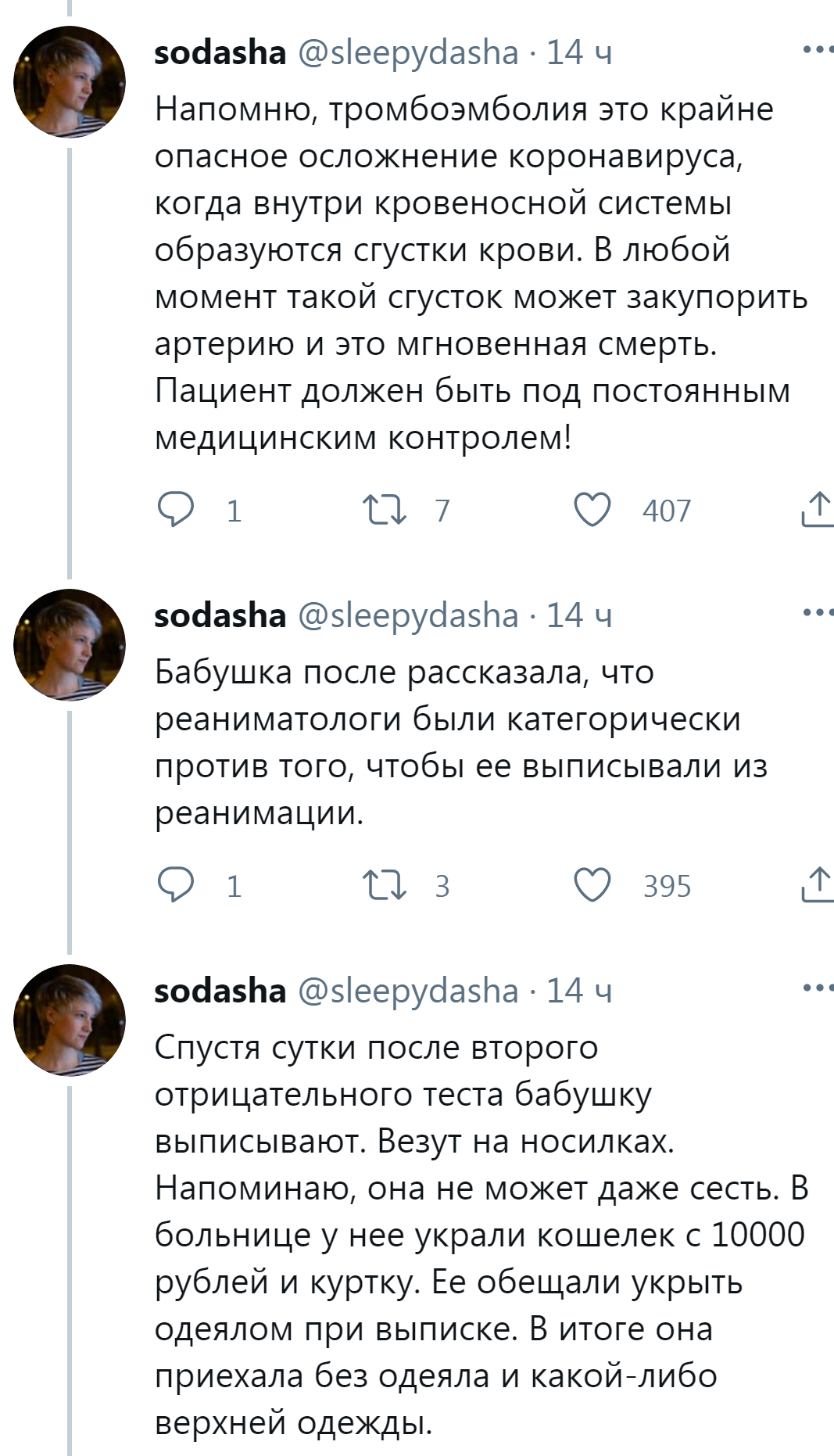The width and height of the screenshot is (834, 1456).
Task: Like the tweet with 395 likes
Action: coord(592,885)
